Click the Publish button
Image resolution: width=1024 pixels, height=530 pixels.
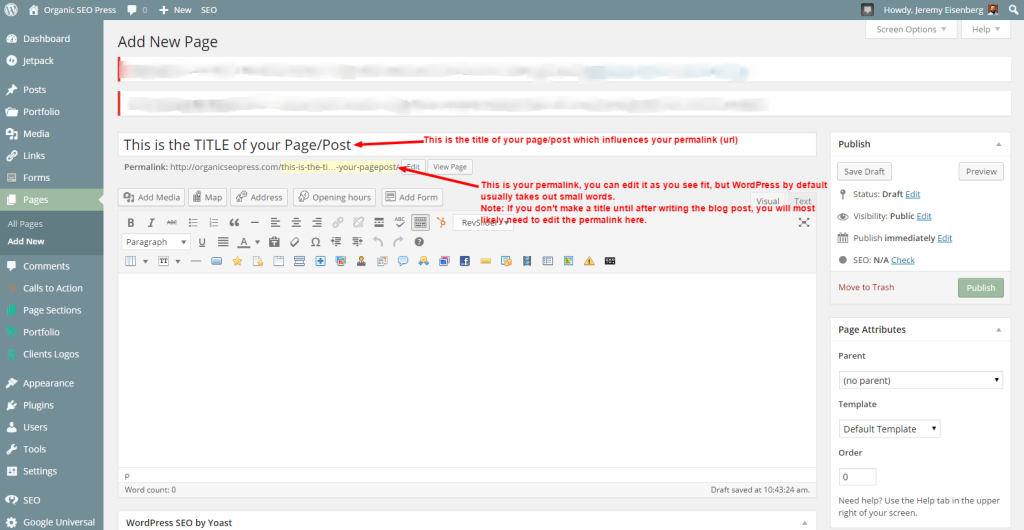pyautogui.click(x=980, y=287)
